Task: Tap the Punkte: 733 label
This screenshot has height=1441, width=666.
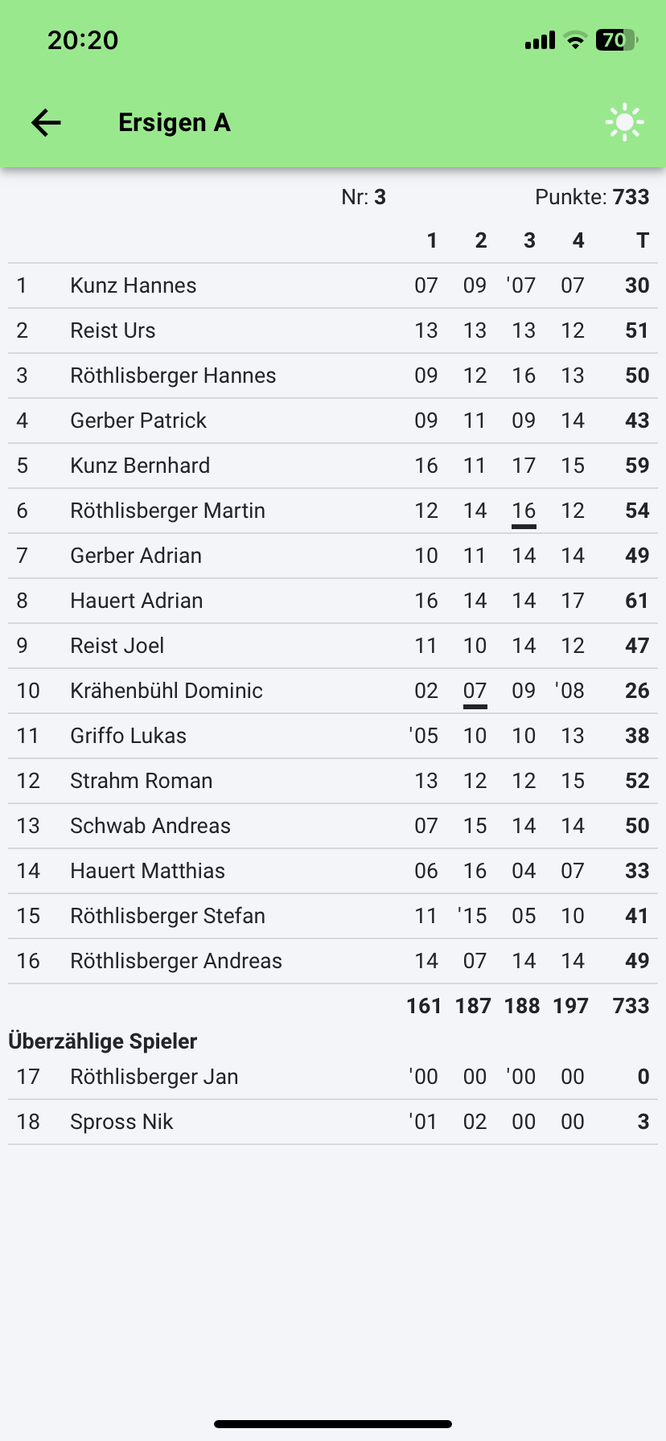Action: 592,197
